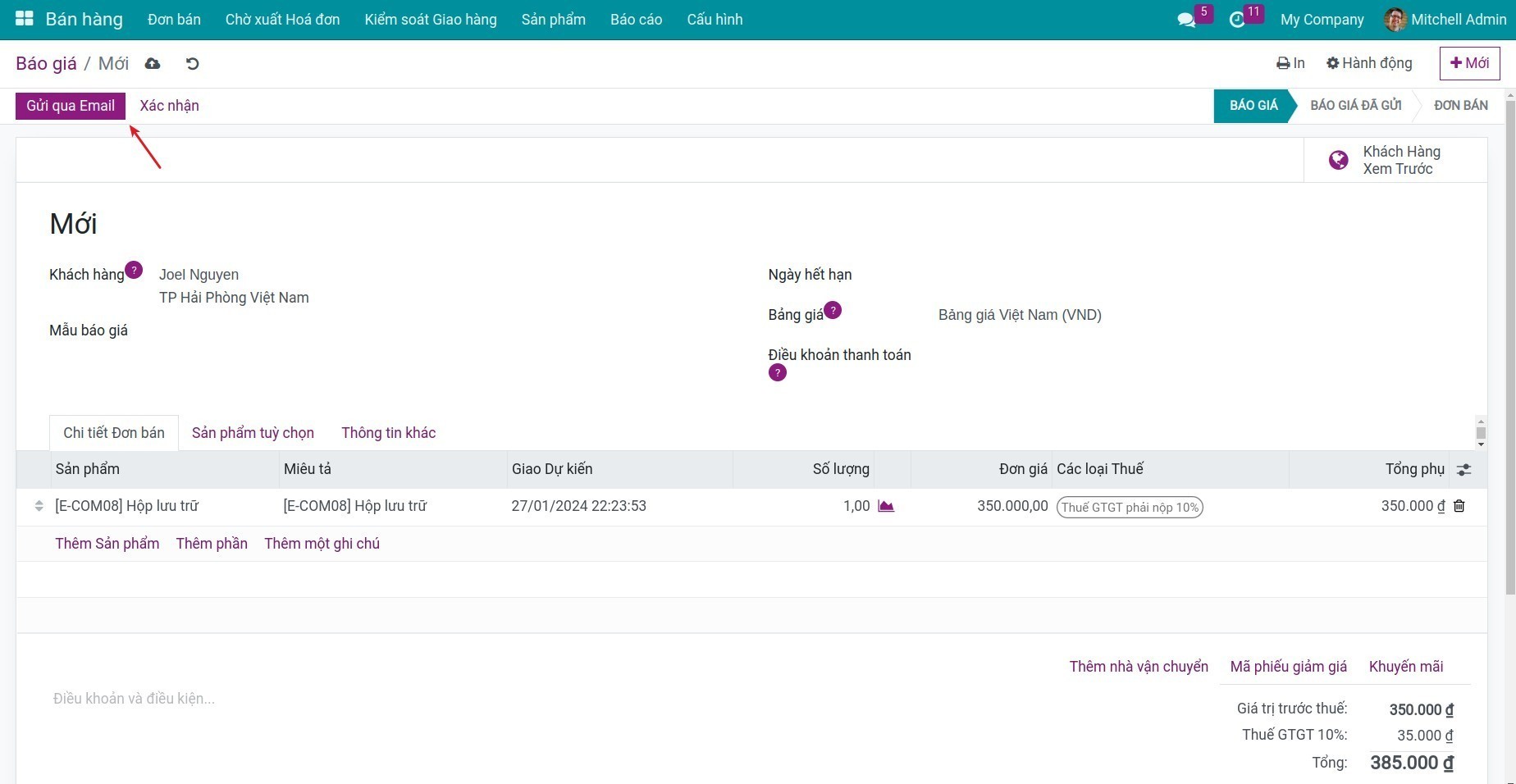The height and width of the screenshot is (784, 1516).
Task: Open the apps grid menu icon
Action: click(25, 19)
